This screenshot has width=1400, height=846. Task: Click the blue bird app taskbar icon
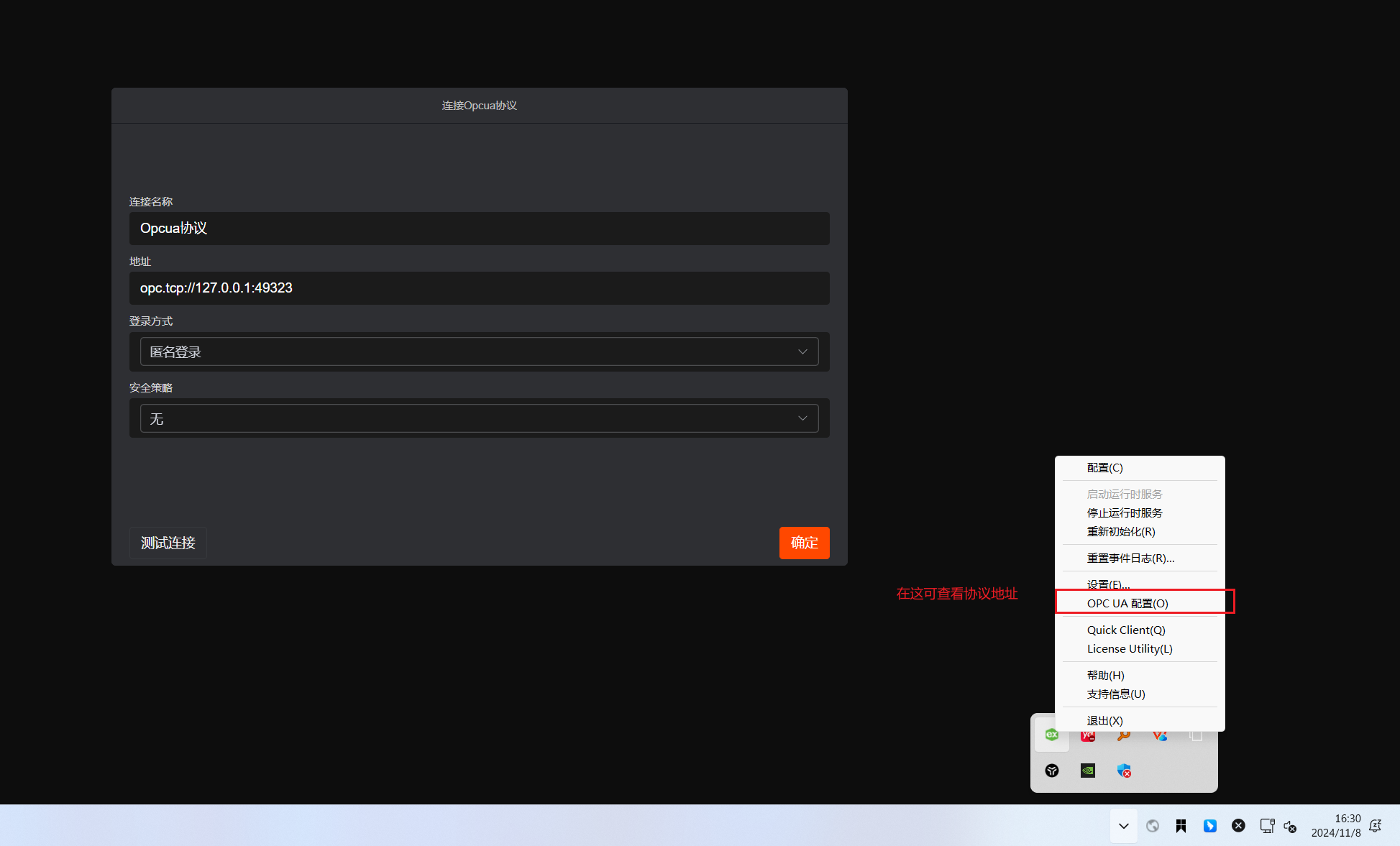point(1209,826)
